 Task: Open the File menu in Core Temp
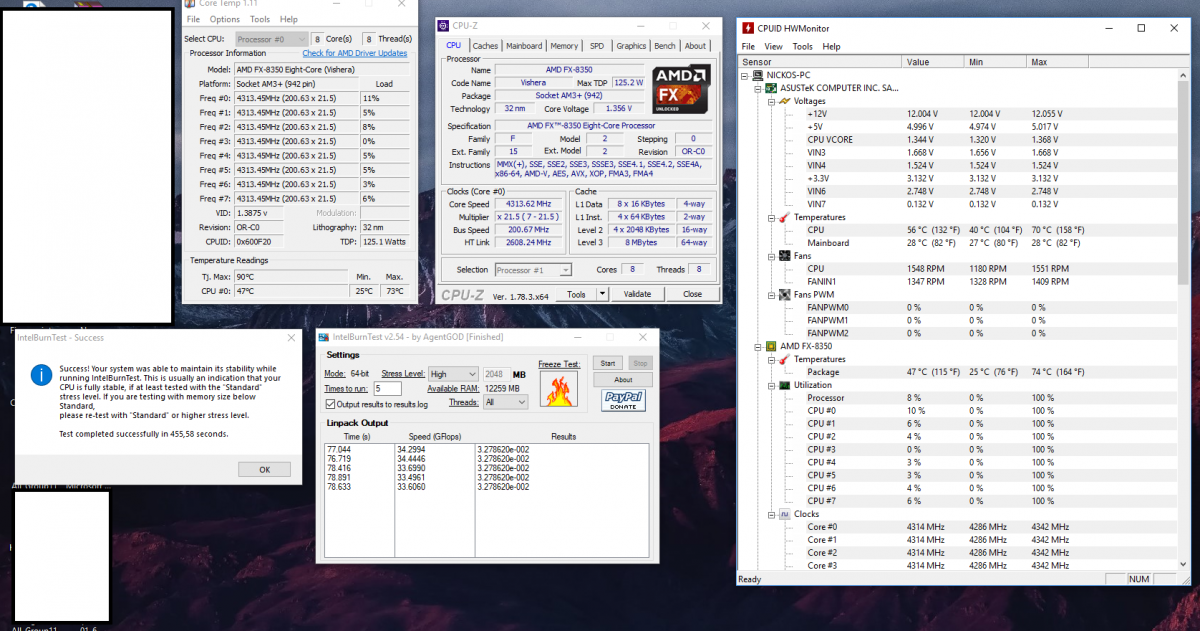193,19
